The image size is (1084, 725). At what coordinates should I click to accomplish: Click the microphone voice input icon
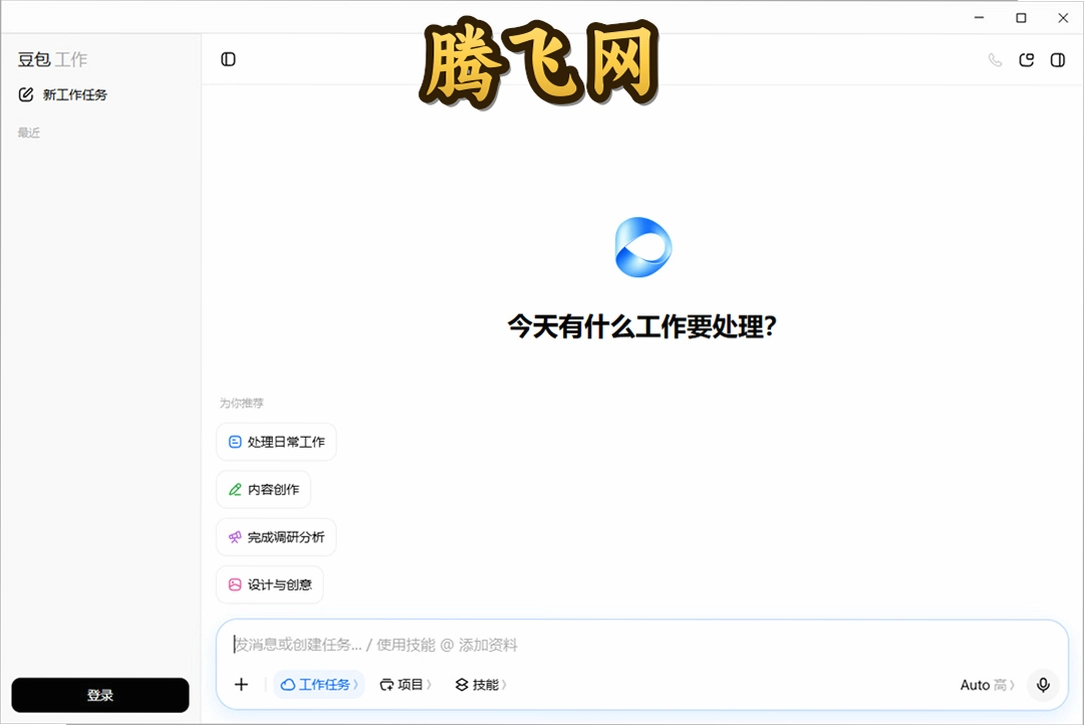[1043, 685]
